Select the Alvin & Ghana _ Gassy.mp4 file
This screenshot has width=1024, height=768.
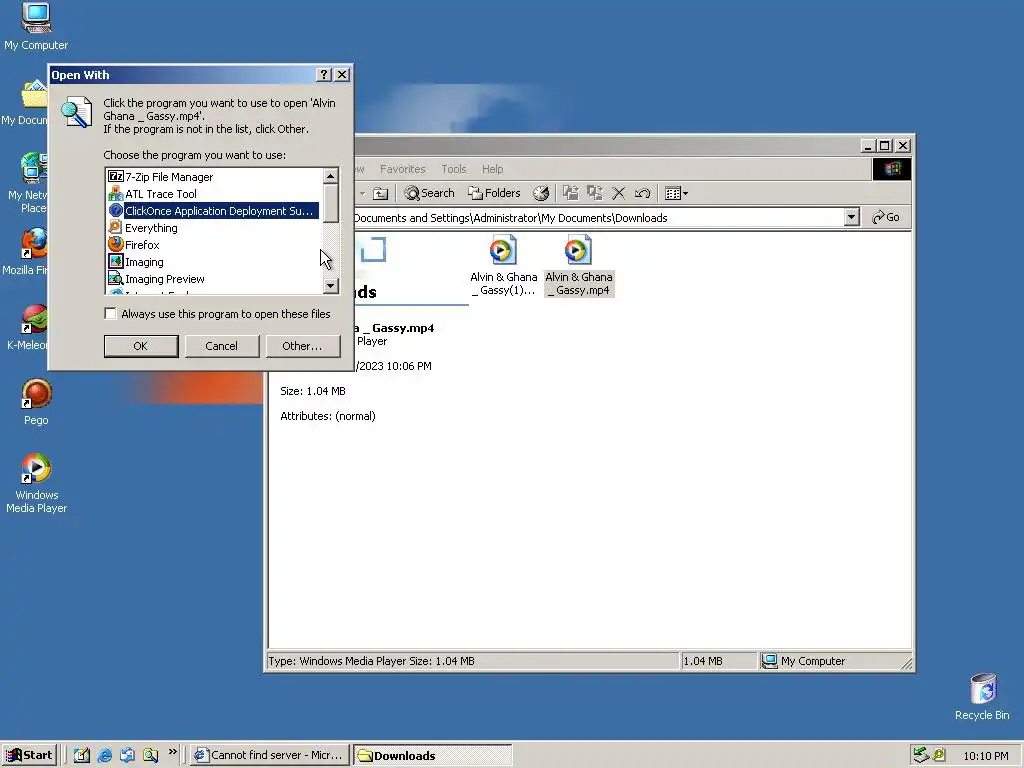[x=579, y=265]
